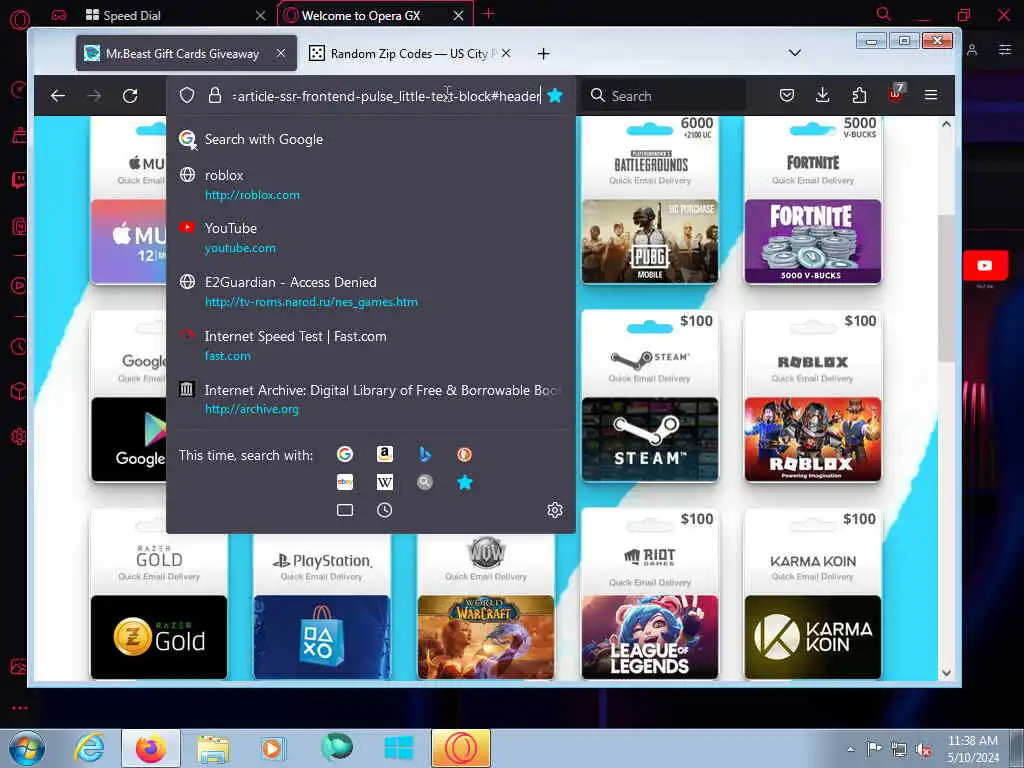Open the extensions puzzle icon

coord(859,95)
